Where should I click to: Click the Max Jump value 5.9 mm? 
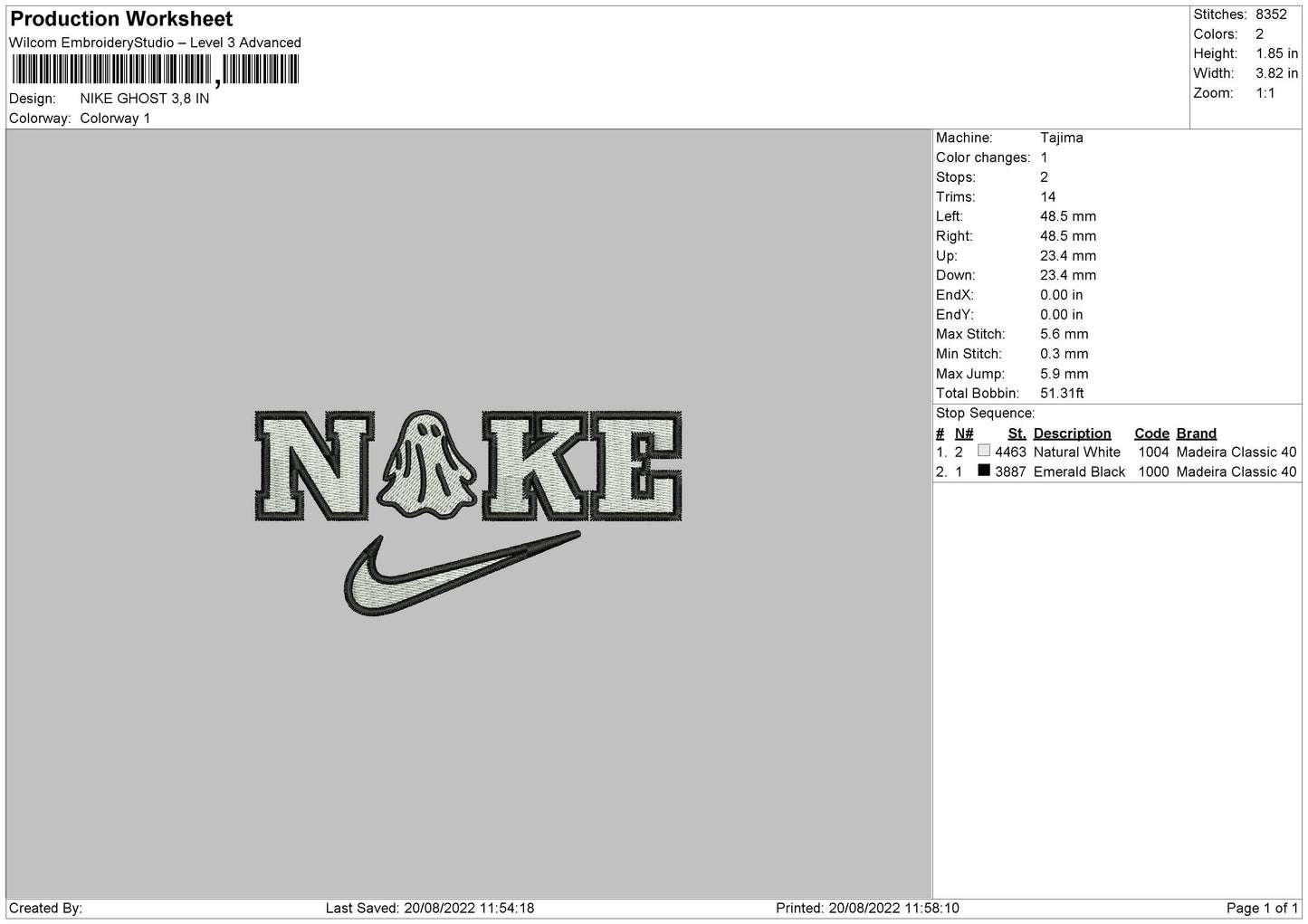coord(1065,374)
